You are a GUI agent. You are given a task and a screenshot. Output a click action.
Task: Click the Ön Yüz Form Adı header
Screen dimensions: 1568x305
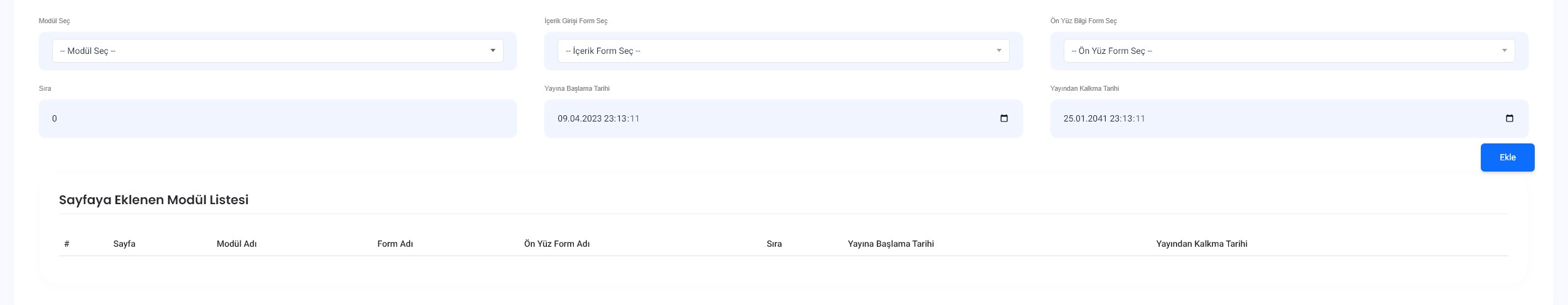(556, 244)
